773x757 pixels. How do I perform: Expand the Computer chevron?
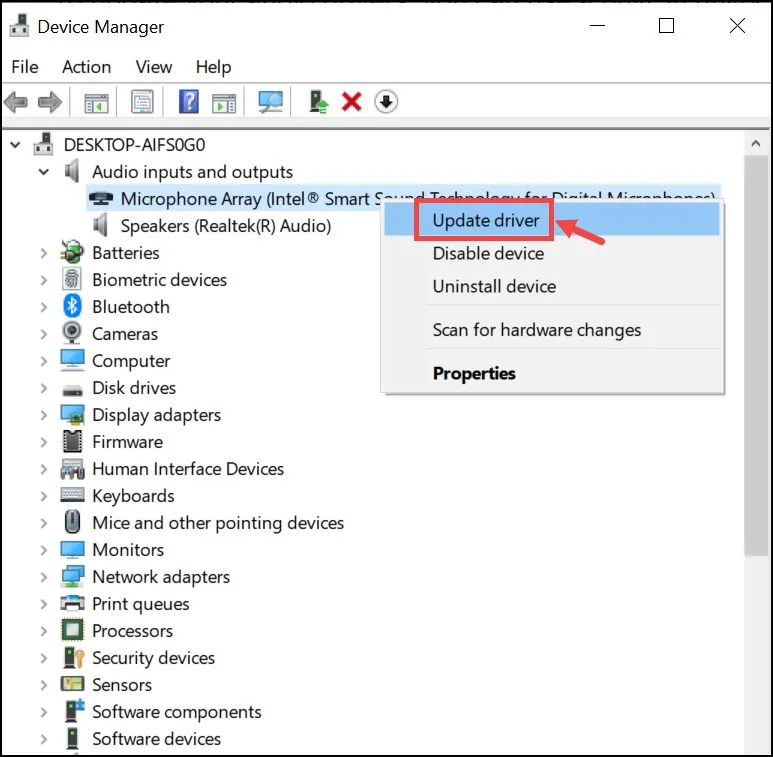tap(44, 361)
